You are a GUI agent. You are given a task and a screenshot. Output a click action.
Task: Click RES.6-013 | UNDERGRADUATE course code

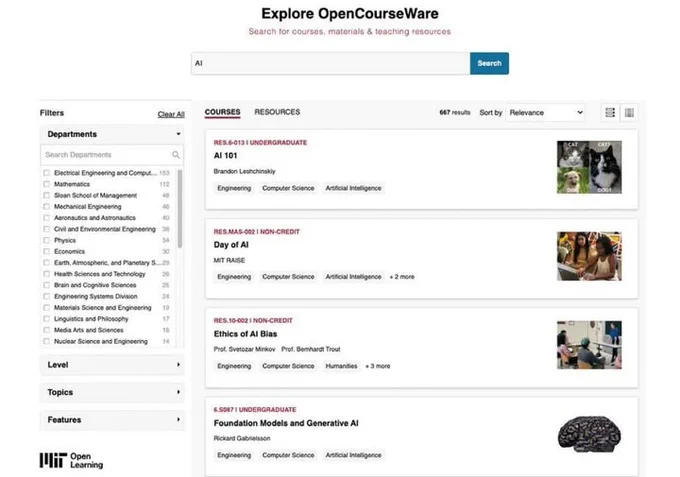coord(260,143)
